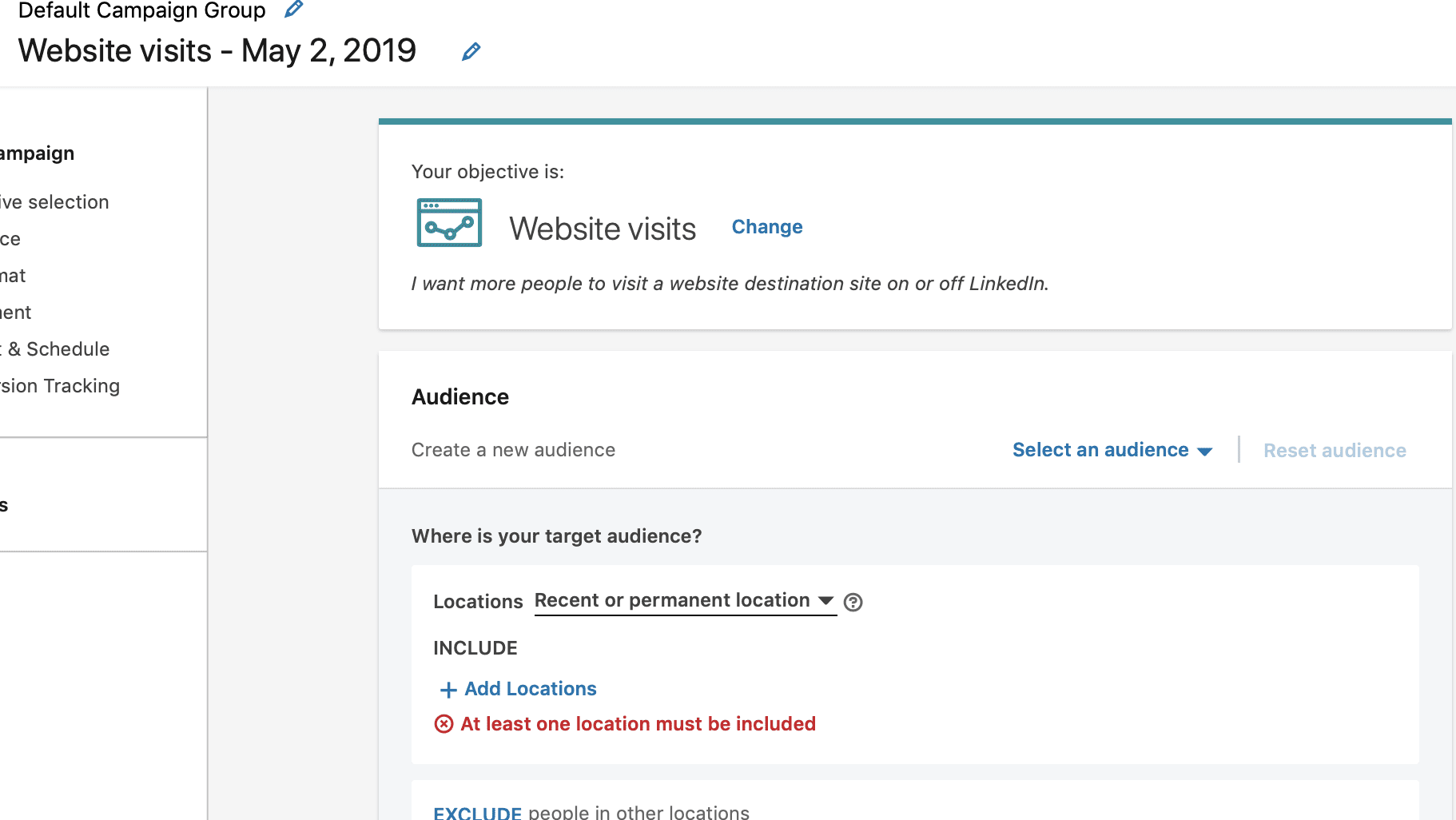Viewport: 1456px width, 820px height.
Task: Go to Conversion Tracking in sidebar
Action: click(x=60, y=386)
